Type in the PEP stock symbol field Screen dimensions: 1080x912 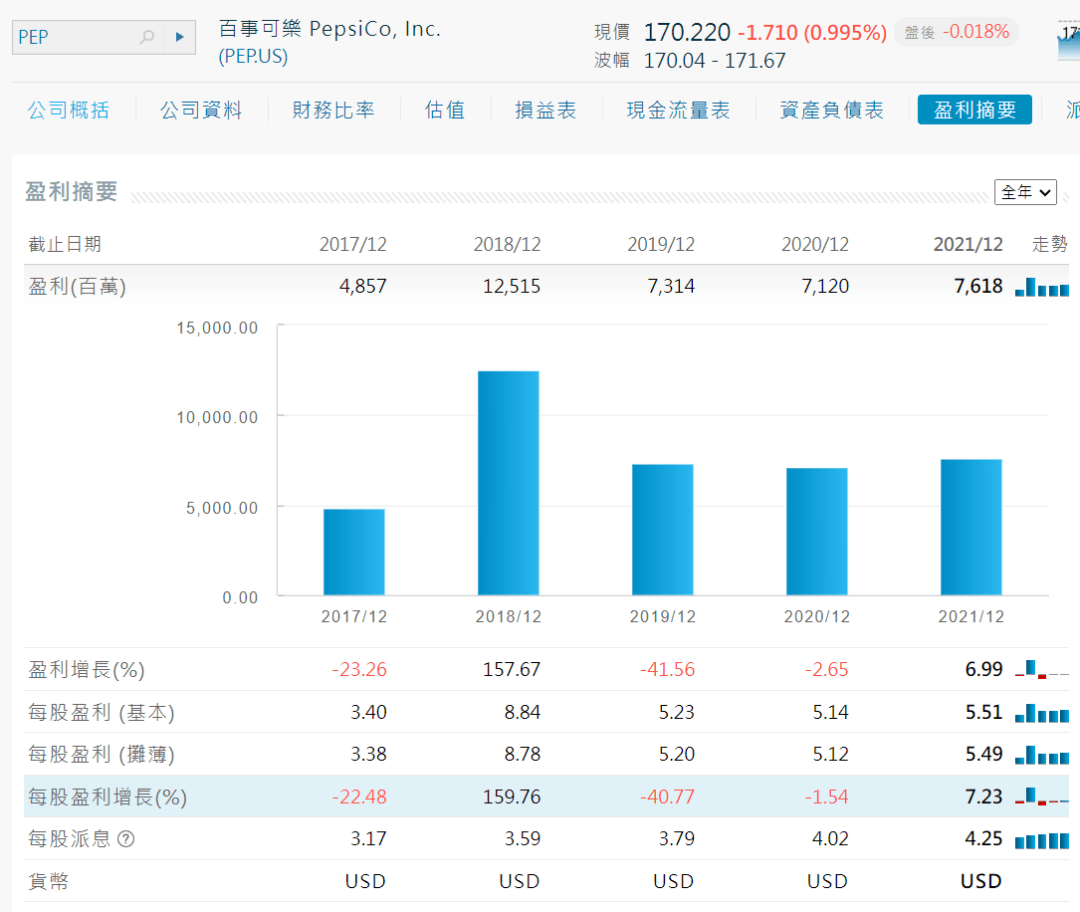pos(75,37)
